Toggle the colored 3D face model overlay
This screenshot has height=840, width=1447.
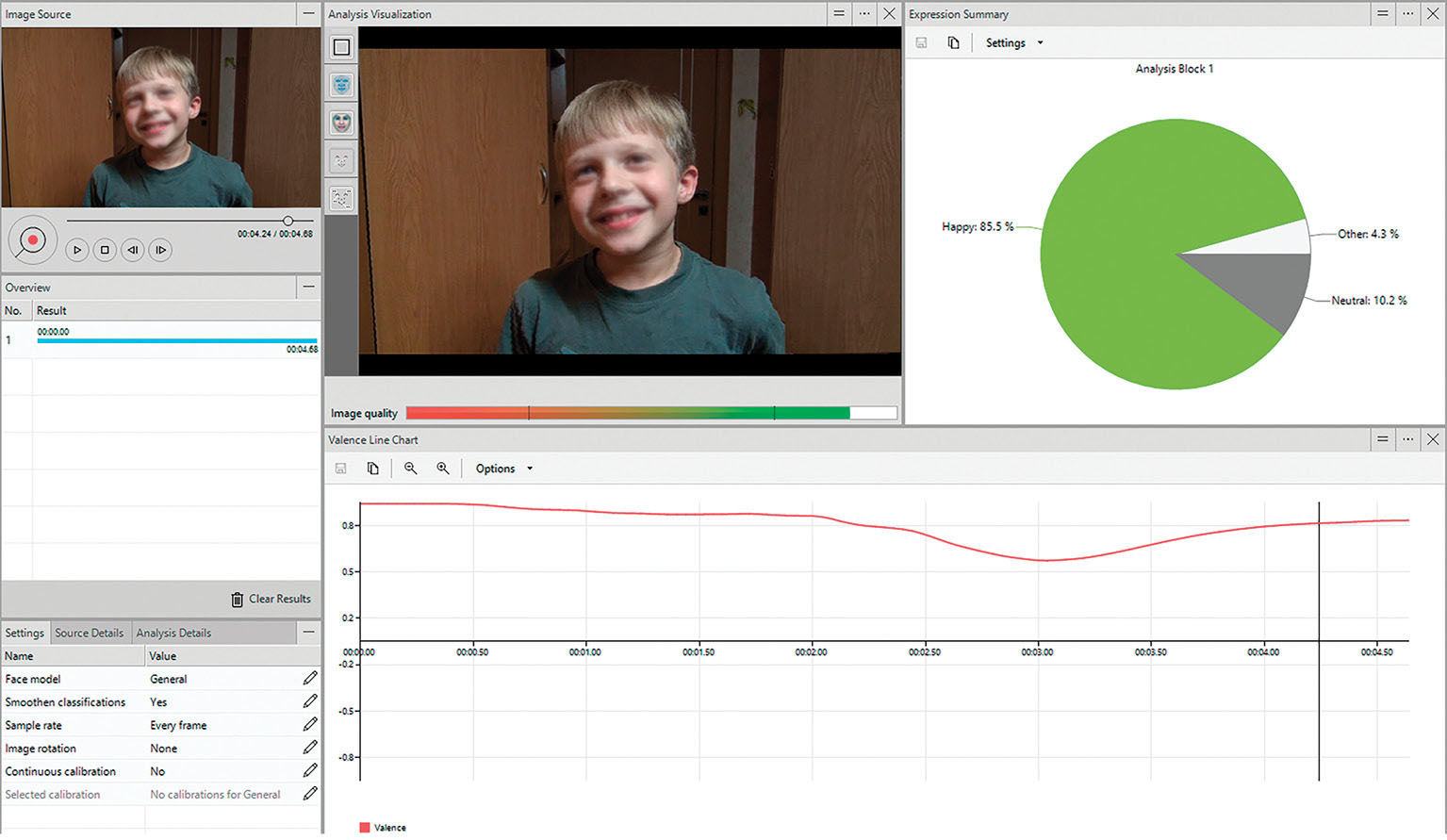(x=341, y=123)
